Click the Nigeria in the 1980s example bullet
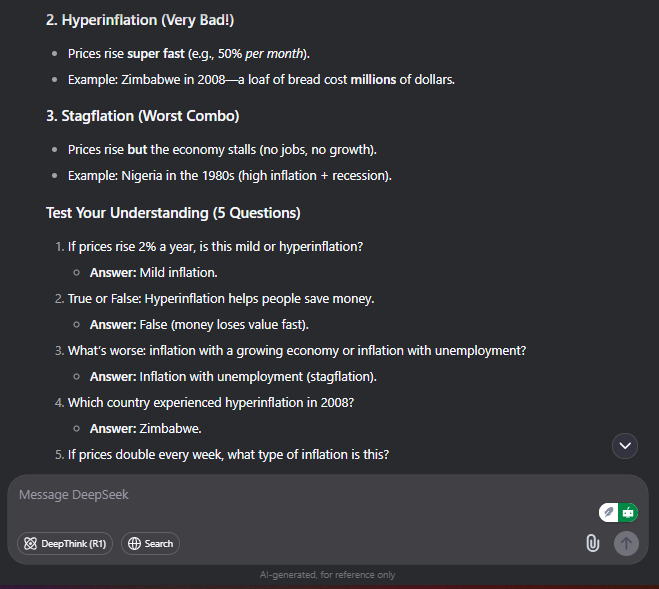Image resolution: width=659 pixels, height=589 pixels. pyautogui.click(x=229, y=175)
